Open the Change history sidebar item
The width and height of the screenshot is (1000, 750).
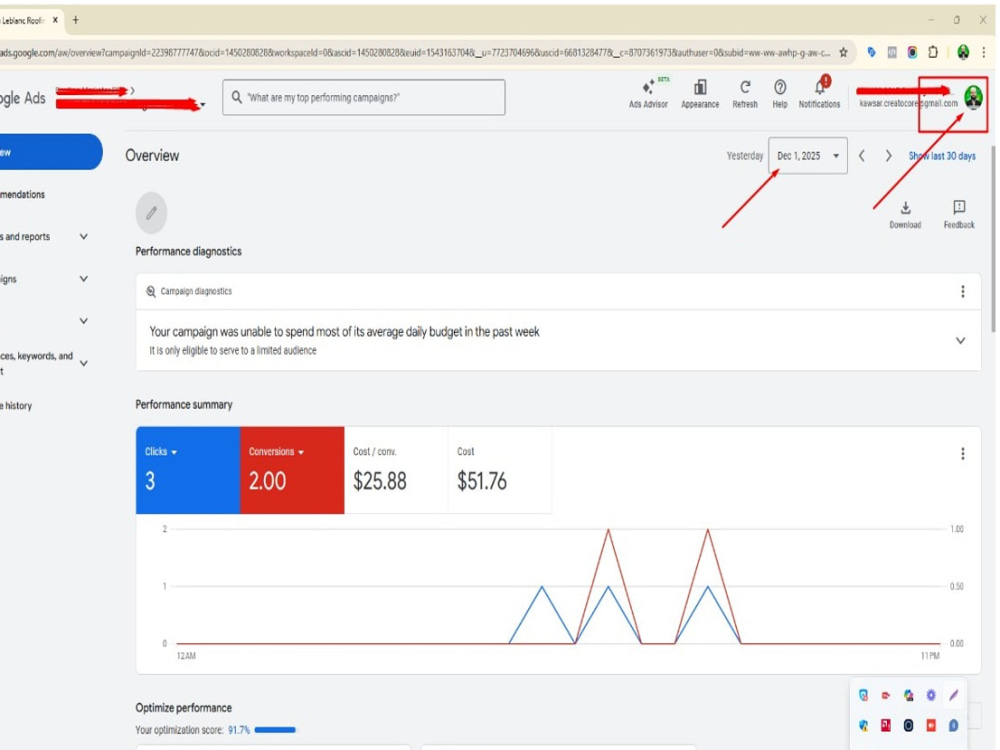tap(17, 406)
